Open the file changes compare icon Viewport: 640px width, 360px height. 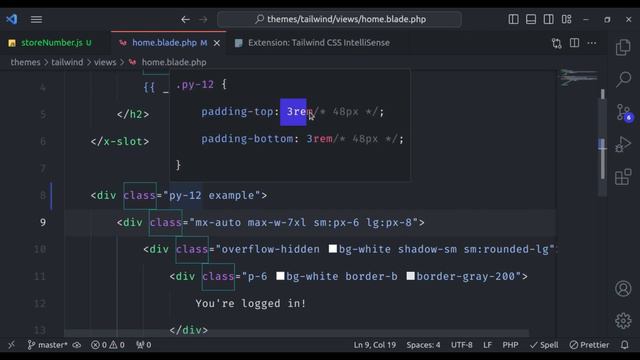(557, 43)
